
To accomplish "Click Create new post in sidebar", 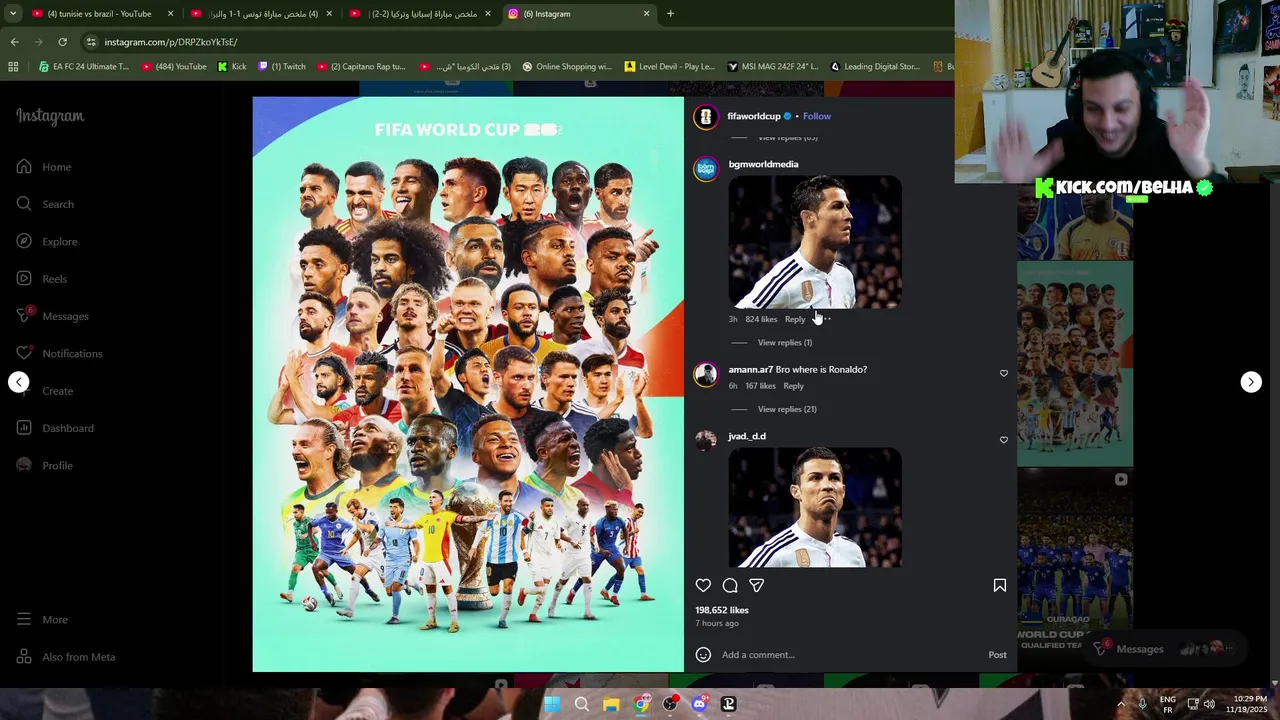I will click(x=46, y=391).
